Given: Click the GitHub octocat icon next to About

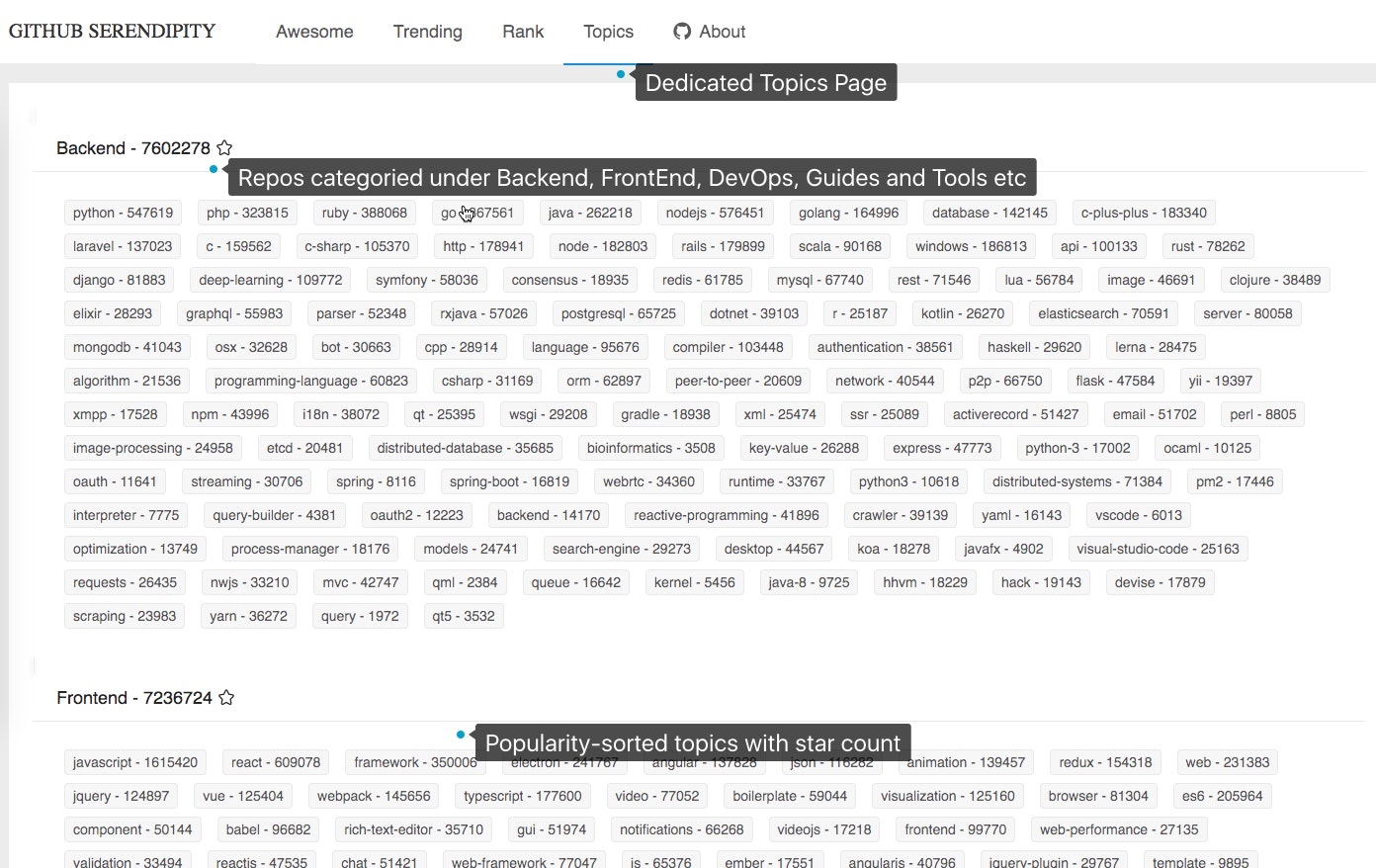Looking at the screenshot, I should click(681, 31).
